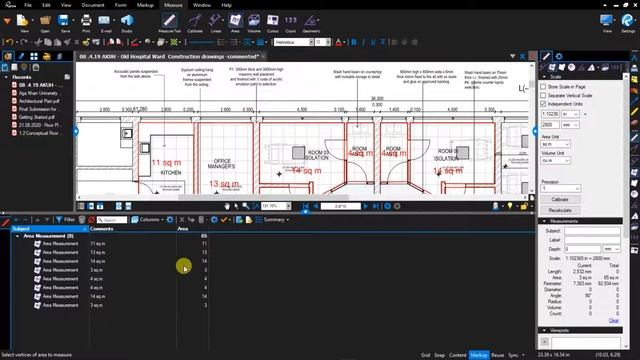The image size is (640, 360).
Task: Select the Volume measurement tool
Action: coord(254,22)
